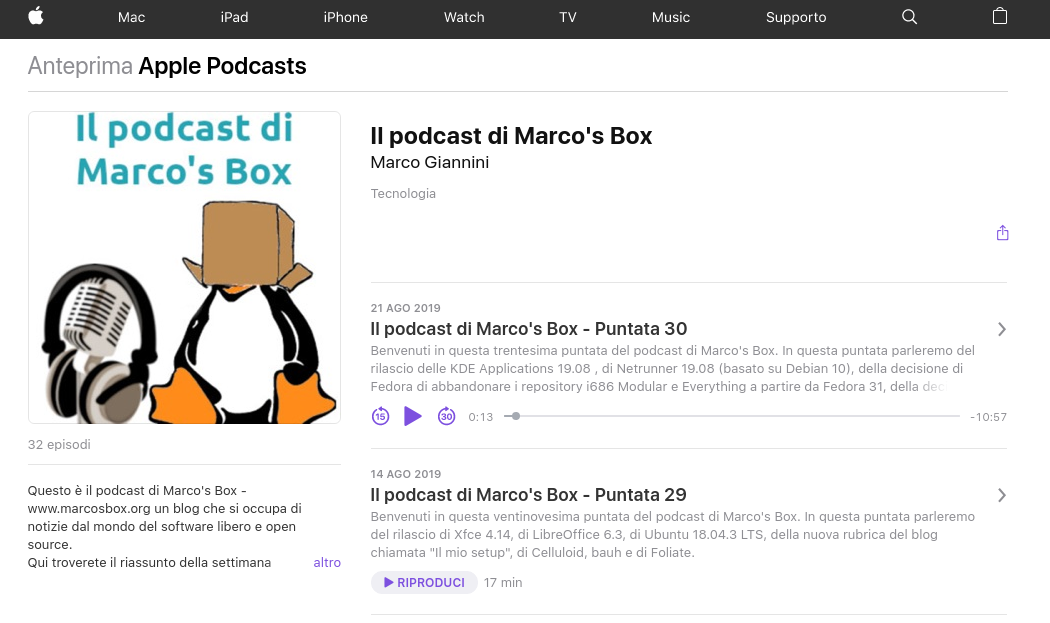Open the iPad menu item
1050x623 pixels.
[234, 17]
